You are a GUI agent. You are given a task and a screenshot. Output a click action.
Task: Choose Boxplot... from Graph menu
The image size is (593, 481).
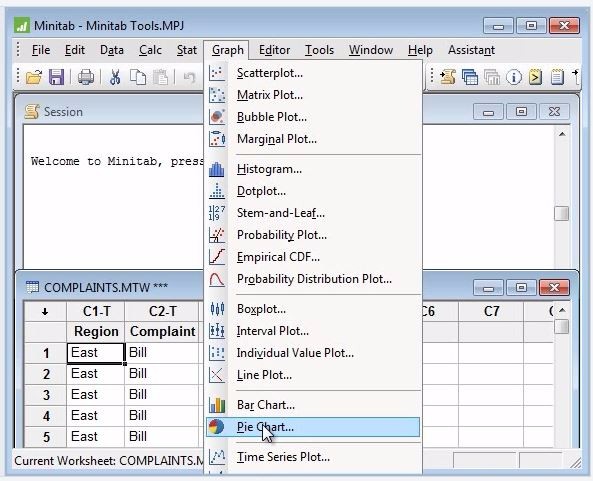(x=314, y=309)
